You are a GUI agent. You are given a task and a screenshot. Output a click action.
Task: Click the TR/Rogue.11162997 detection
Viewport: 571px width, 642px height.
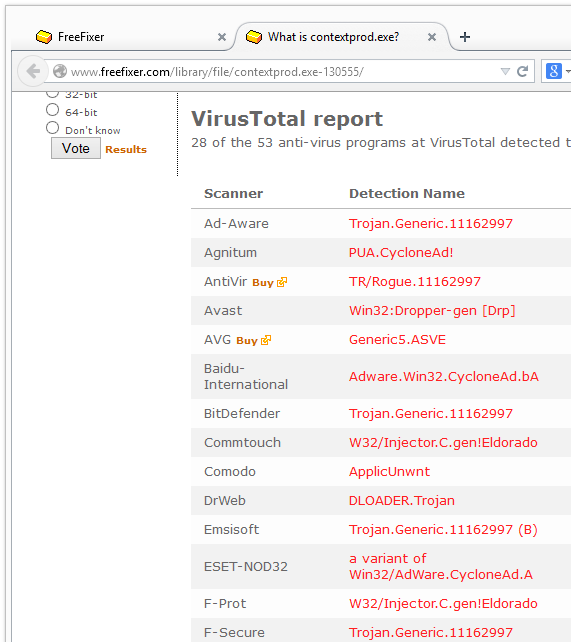415,282
